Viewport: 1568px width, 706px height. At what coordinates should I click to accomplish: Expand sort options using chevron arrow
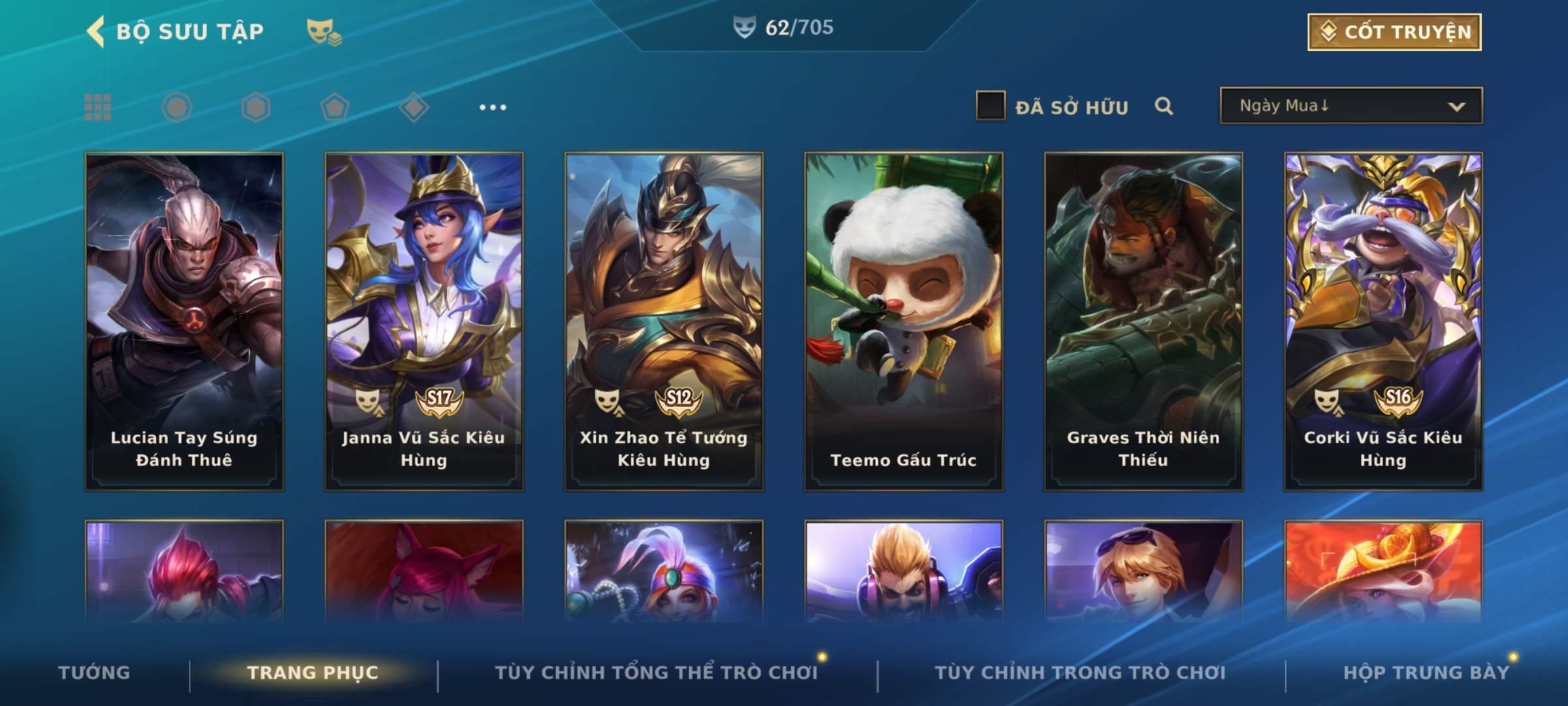[x=1456, y=107]
